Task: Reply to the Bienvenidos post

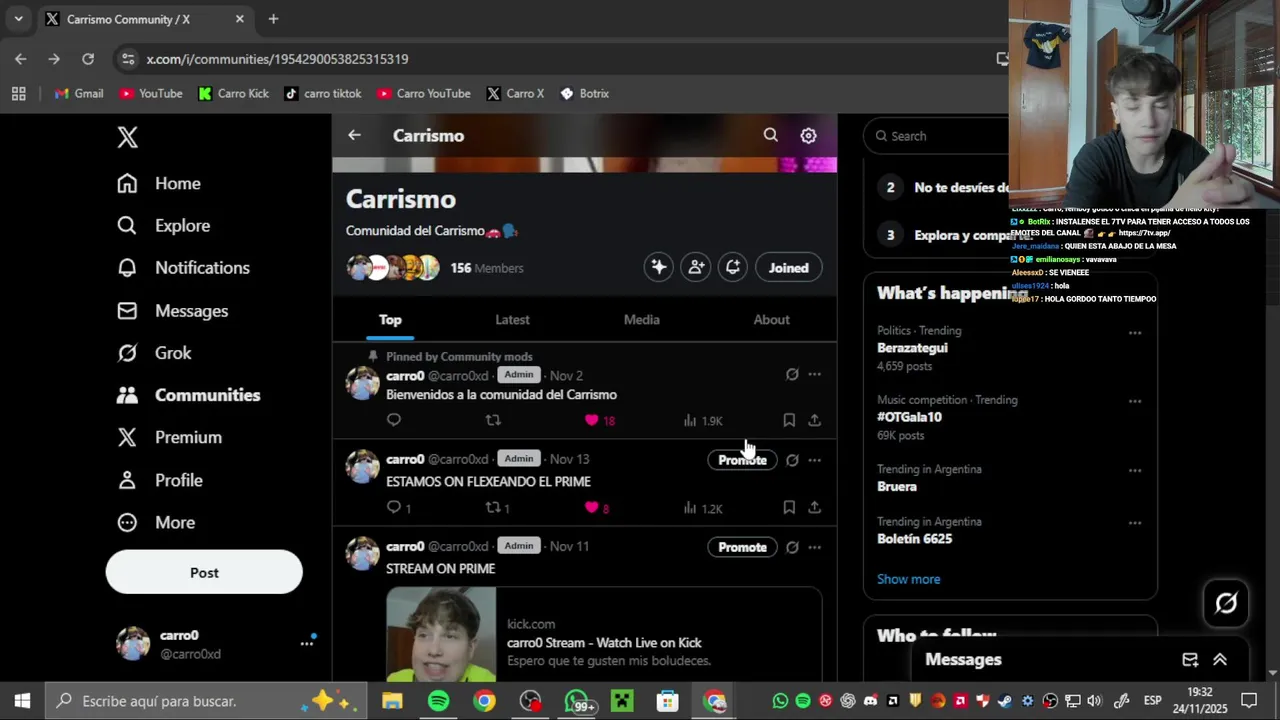Action: [394, 420]
